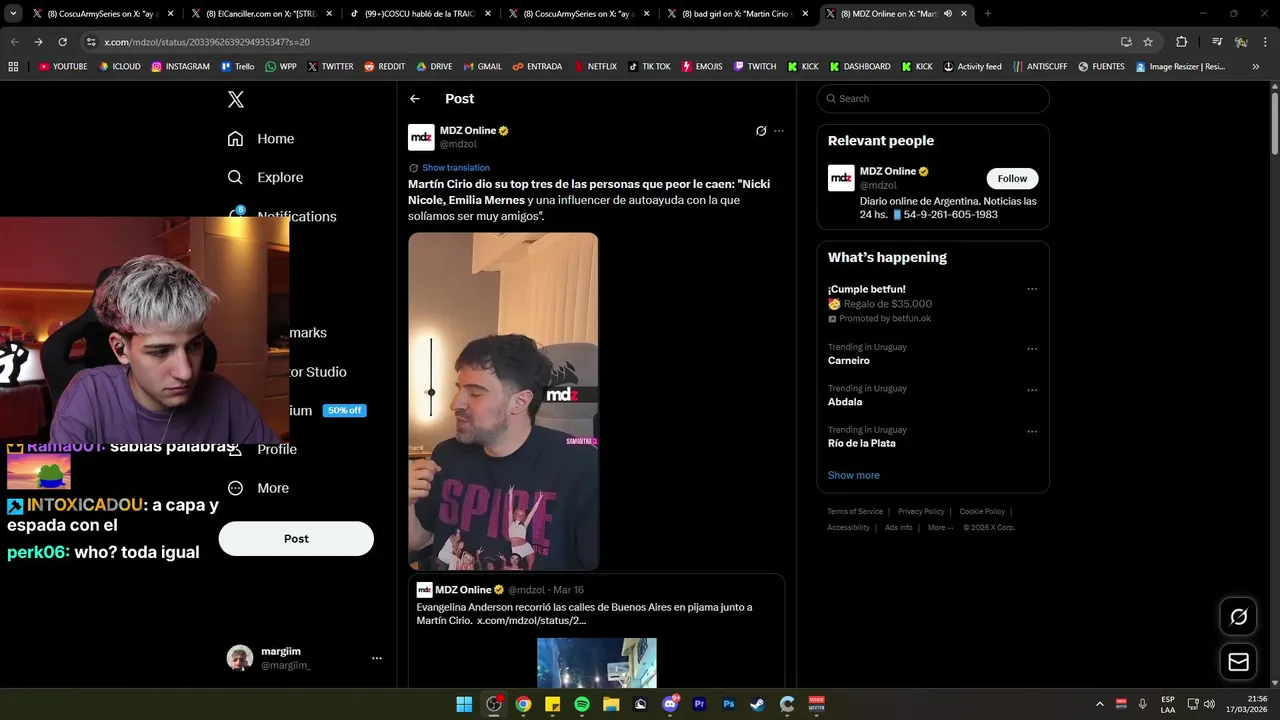Viewport: 1280px width, 720px height.
Task: Play the Martín Cirio video
Action: [503, 402]
